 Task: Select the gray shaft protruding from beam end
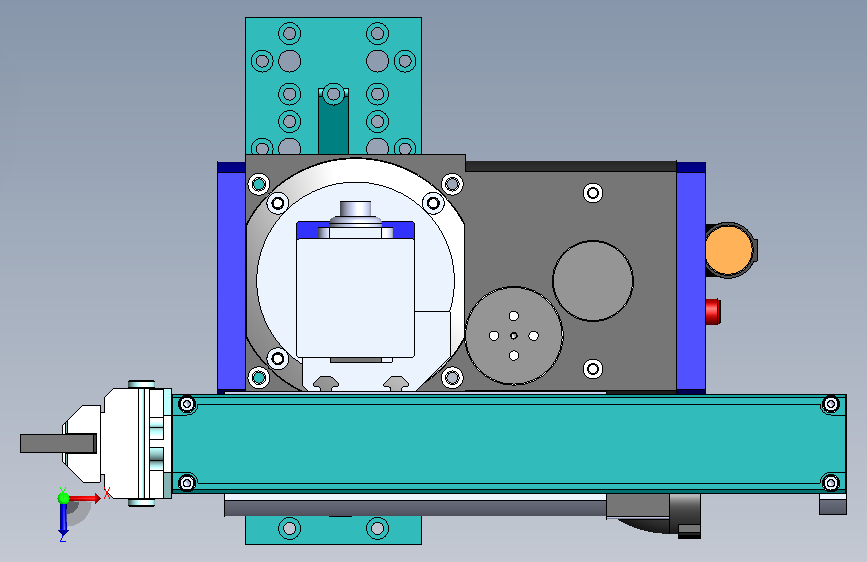(x=58, y=444)
